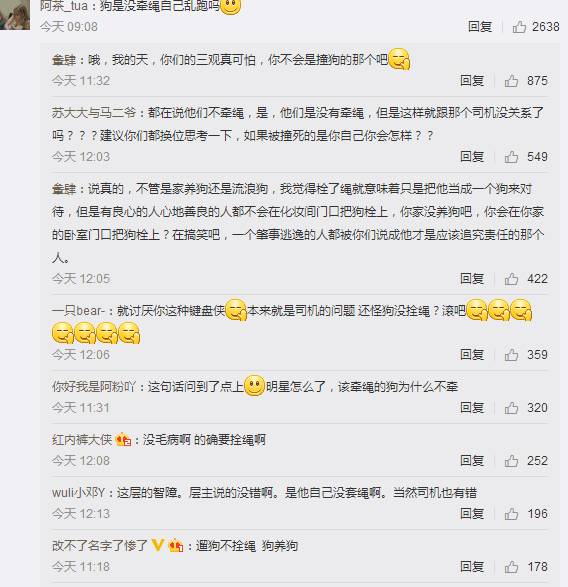
Task: Click membership badge next to 红内裤大侠
Action: point(124,440)
